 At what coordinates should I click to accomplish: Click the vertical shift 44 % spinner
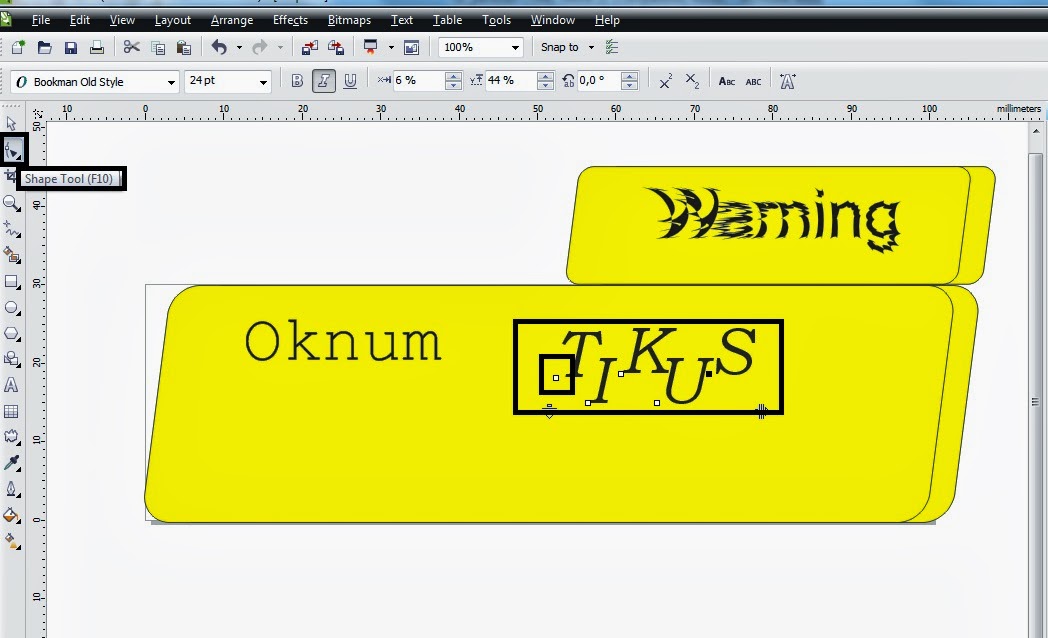(x=545, y=82)
